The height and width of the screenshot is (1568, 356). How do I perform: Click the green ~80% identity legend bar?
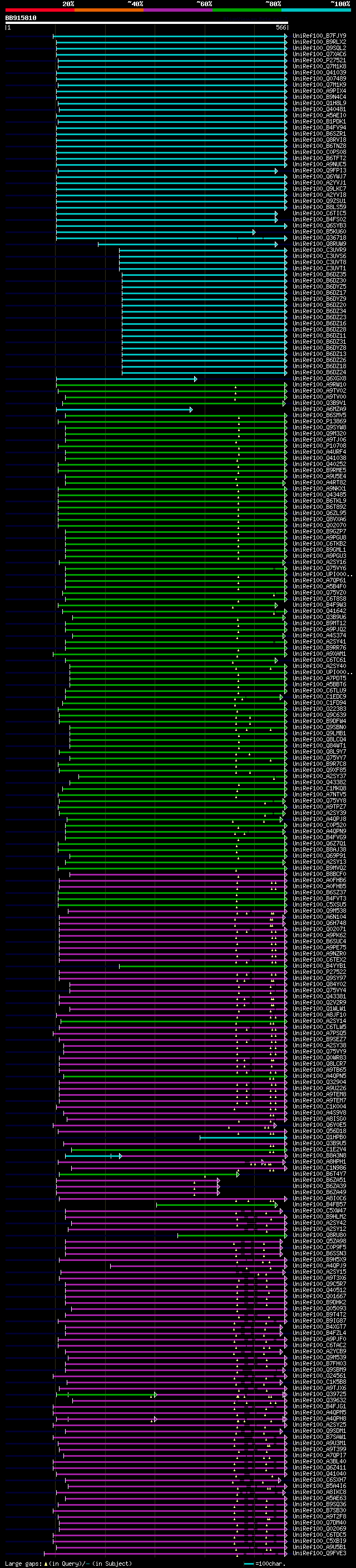247,10
